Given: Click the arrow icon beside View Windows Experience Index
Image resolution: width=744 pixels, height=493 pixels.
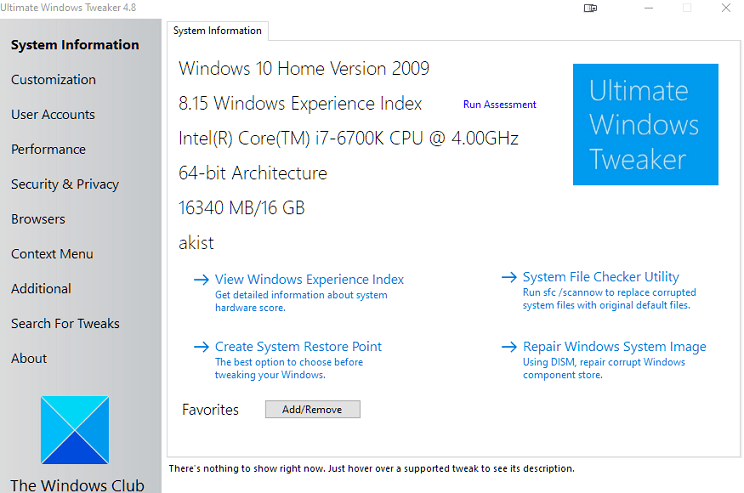Looking at the screenshot, I should [201, 280].
